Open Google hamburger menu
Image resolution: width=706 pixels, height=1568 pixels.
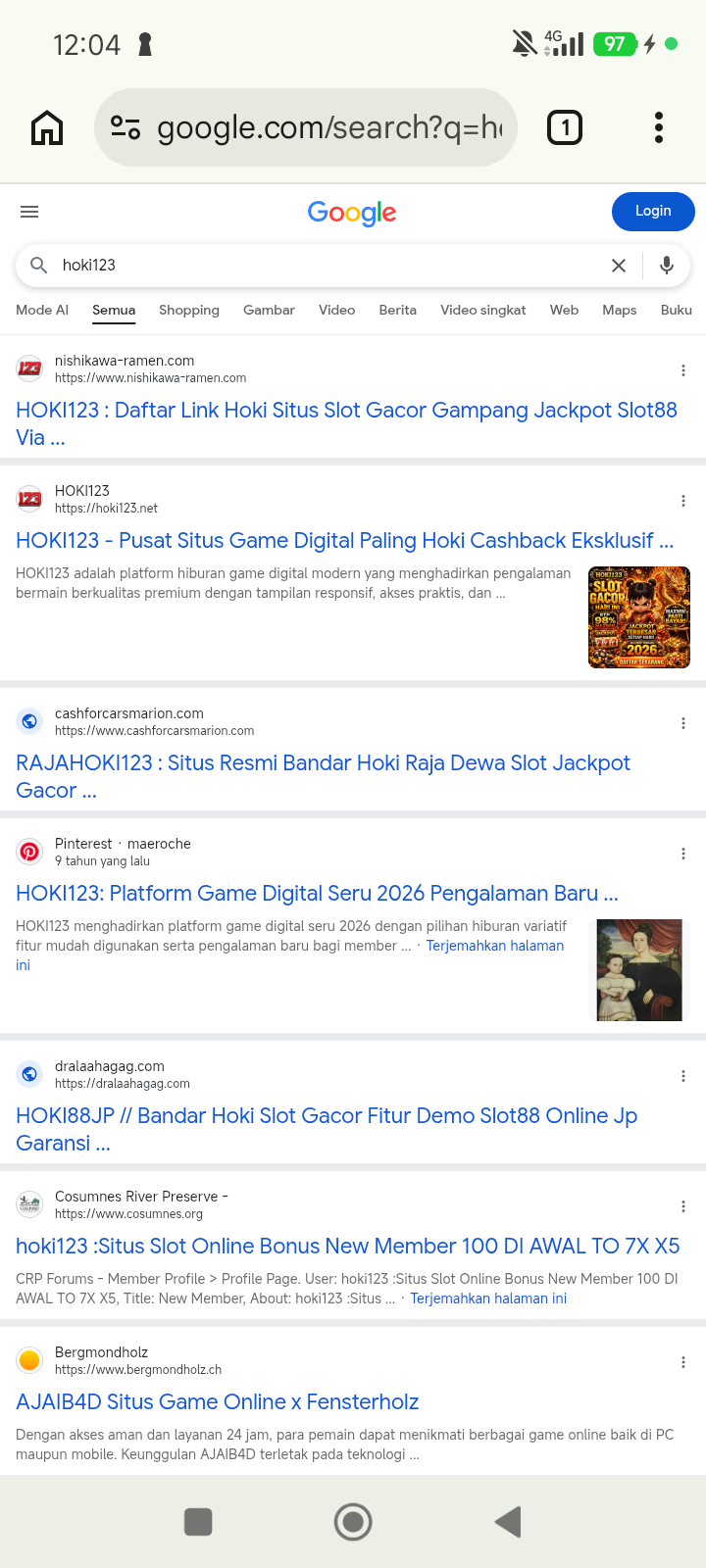29,212
